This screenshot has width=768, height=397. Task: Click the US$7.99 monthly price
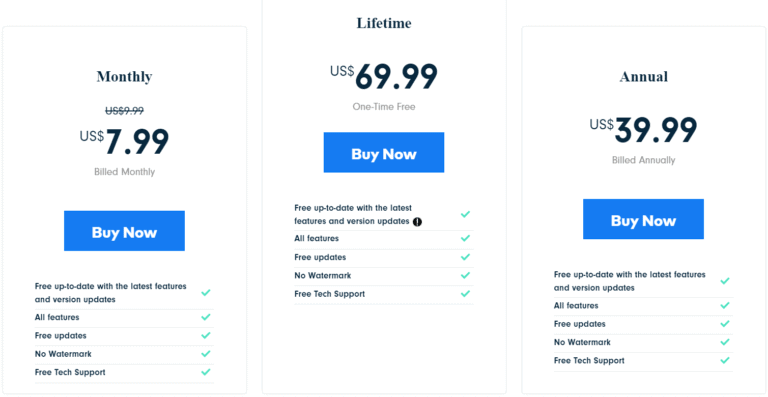coord(124,141)
